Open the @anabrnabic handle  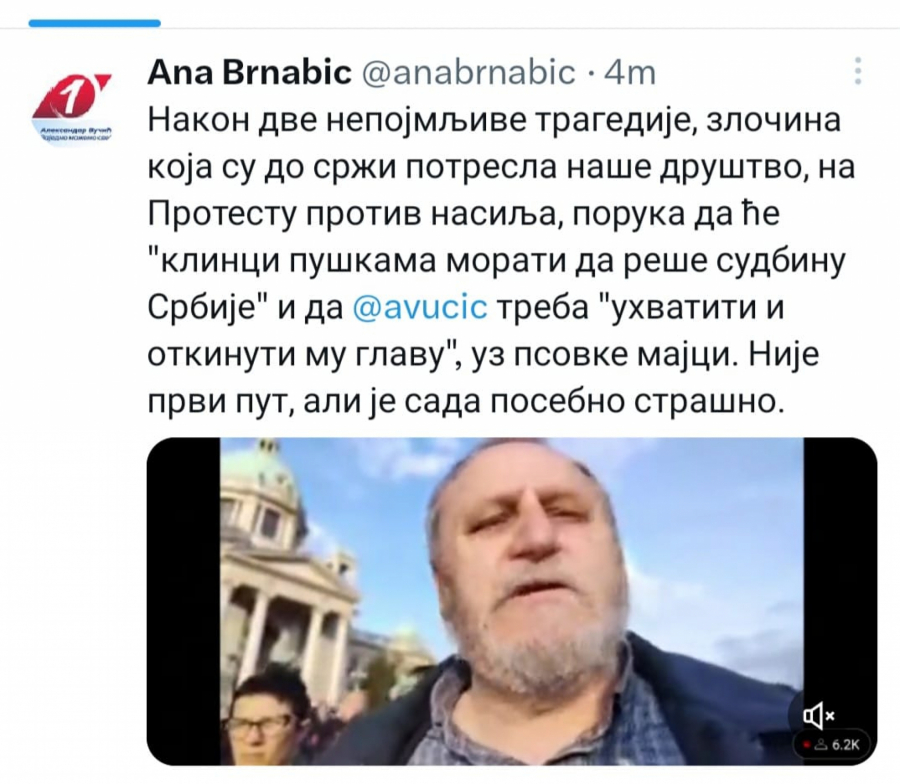point(469,72)
